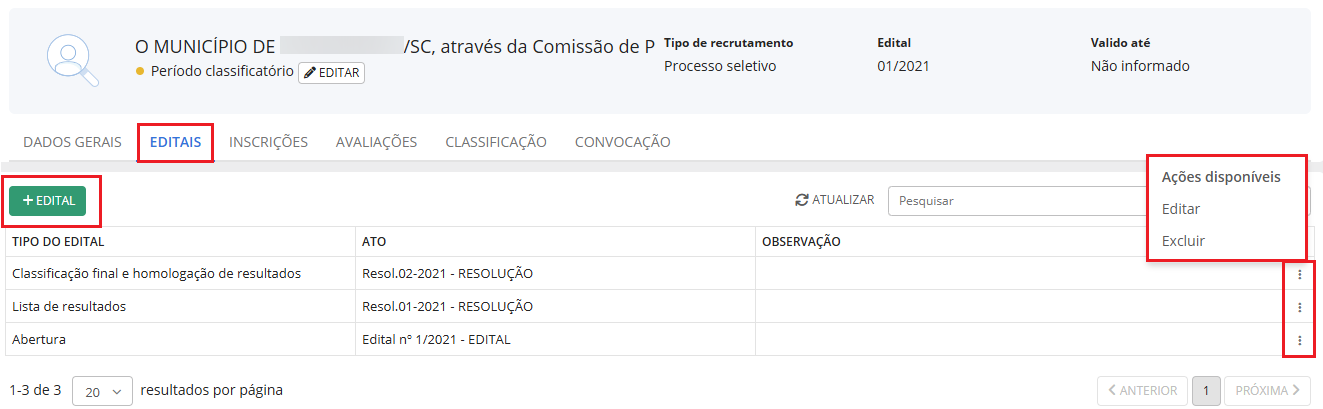Screen dimensions: 1323x409
Task: Choose Excluir in Ações disponíveis menu
Action: pyautogui.click(x=1183, y=241)
